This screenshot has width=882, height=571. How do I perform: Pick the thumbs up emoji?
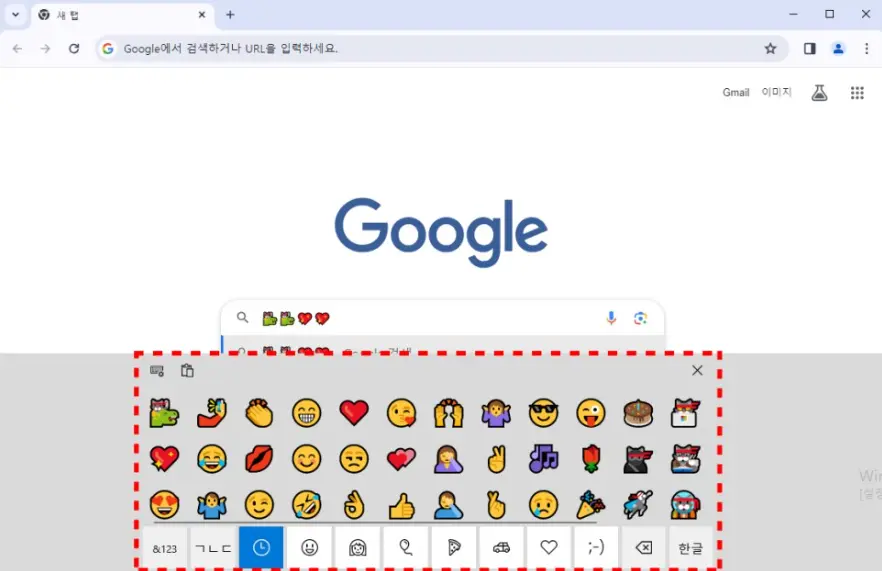402,505
